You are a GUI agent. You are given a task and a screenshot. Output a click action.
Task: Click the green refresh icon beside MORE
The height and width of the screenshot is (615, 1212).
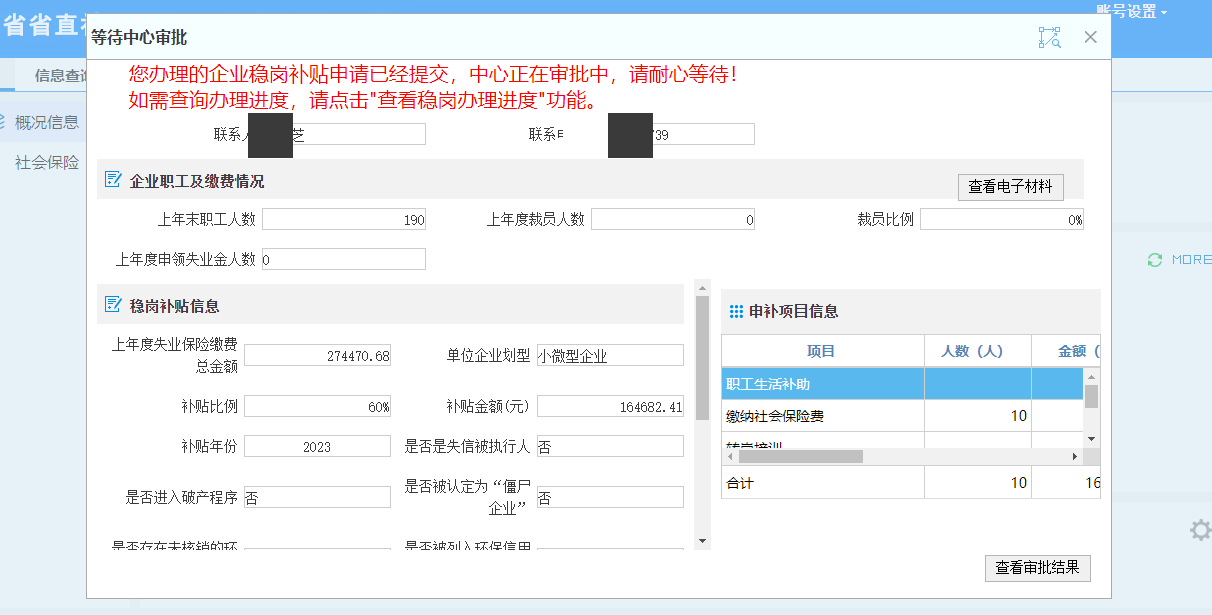point(1155,260)
